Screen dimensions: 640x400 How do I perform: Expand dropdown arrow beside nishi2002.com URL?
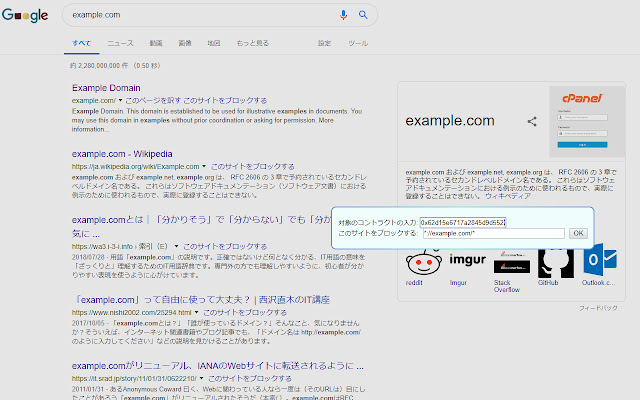pyautogui.click(x=196, y=312)
